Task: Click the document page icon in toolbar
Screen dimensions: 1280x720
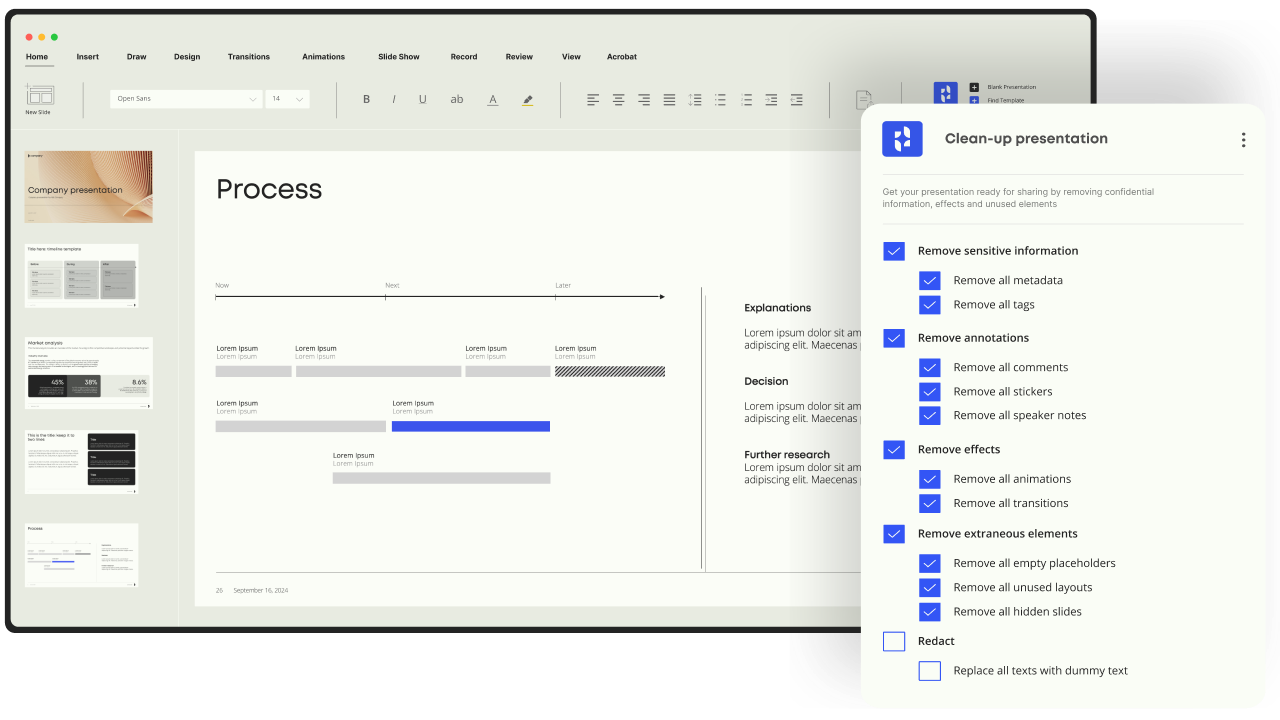Action: [x=863, y=100]
